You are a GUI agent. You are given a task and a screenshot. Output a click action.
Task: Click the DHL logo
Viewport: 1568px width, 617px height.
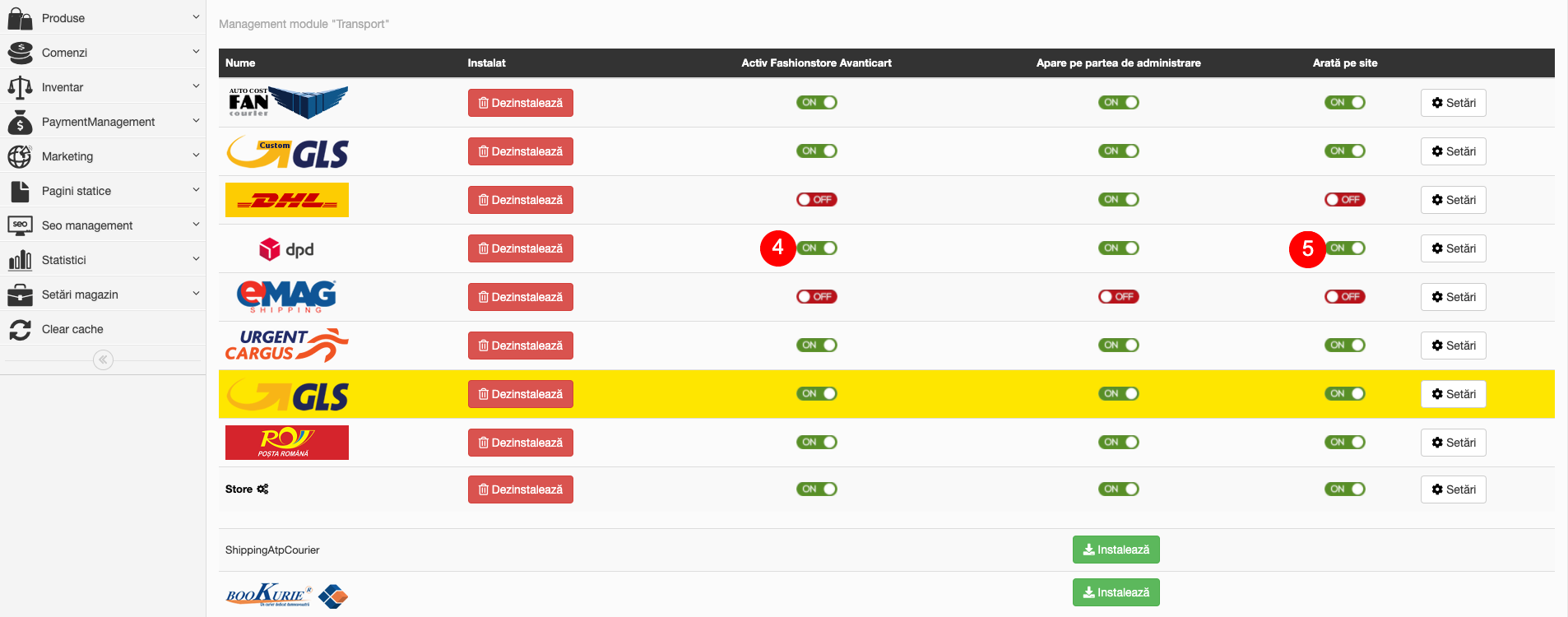click(x=287, y=200)
